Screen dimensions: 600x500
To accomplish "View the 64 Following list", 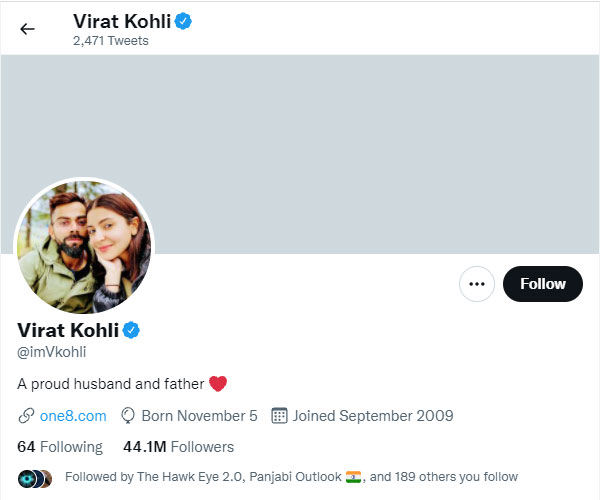I will [x=60, y=446].
